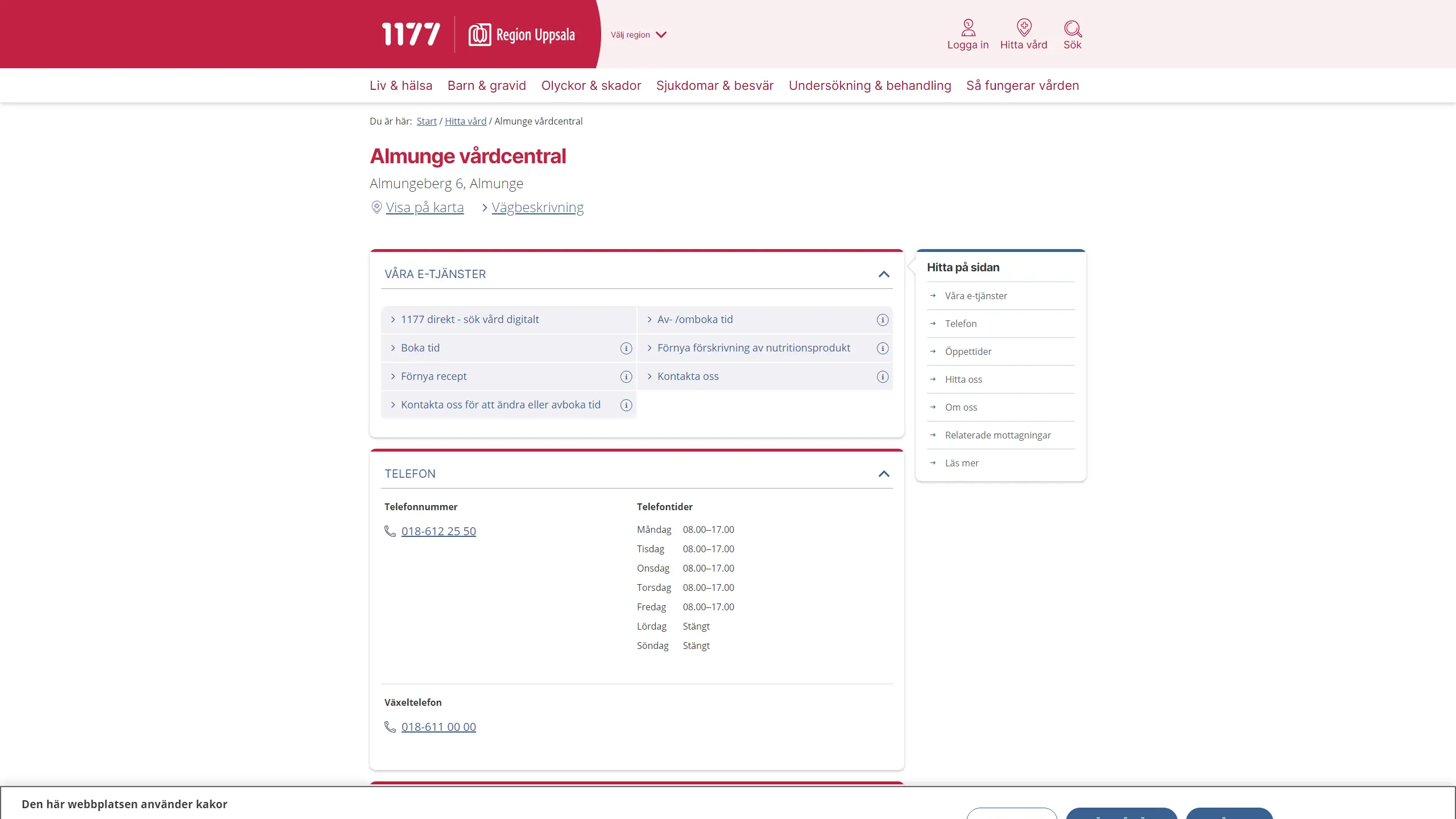Click phone icon beside 018-612 25 50

point(390,531)
